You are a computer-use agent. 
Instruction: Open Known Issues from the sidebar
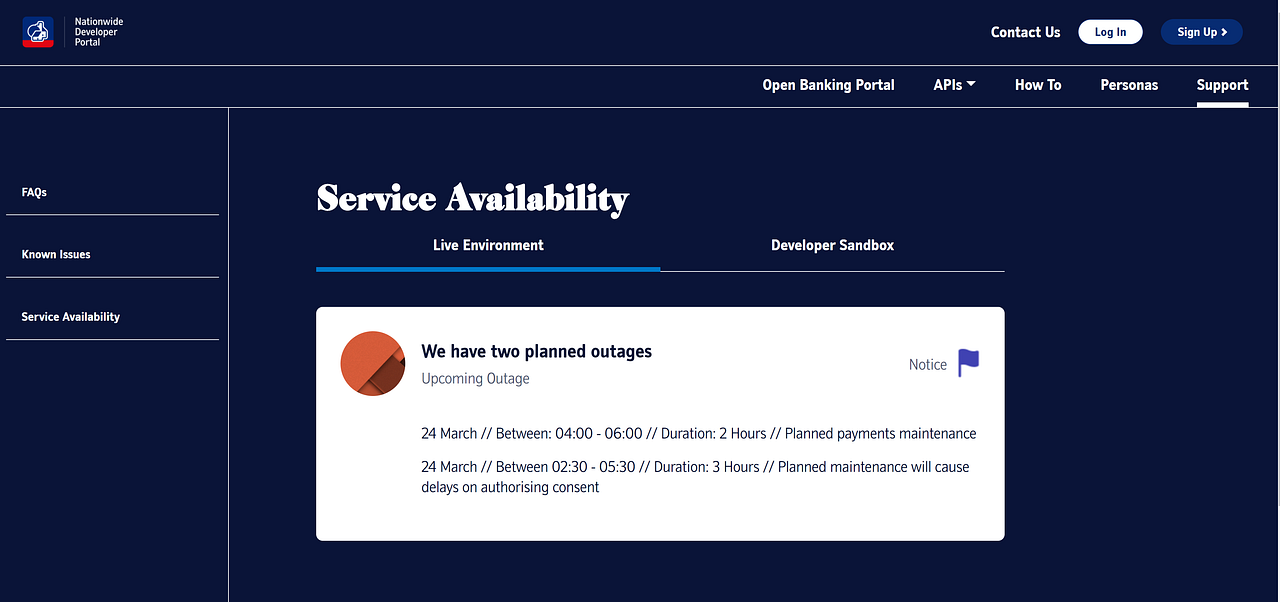[x=55, y=254]
